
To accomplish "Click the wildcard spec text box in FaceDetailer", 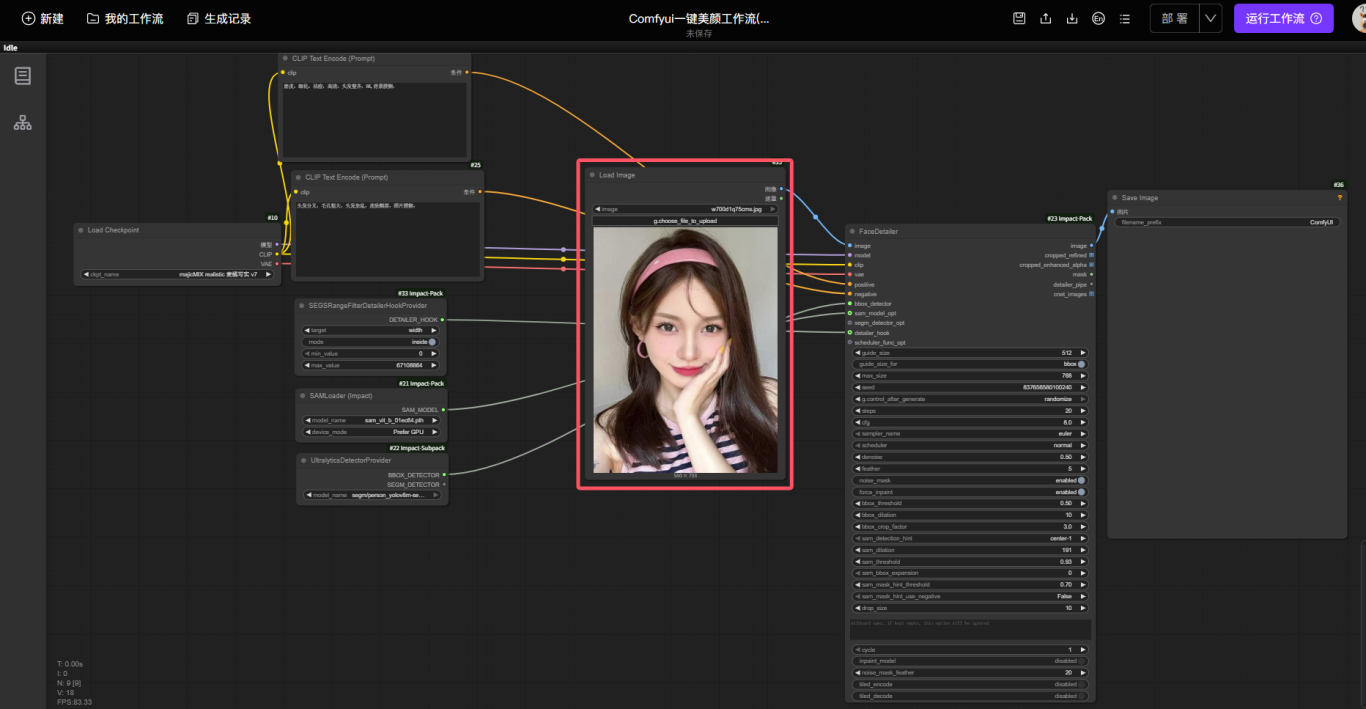I will pyautogui.click(x=970, y=629).
